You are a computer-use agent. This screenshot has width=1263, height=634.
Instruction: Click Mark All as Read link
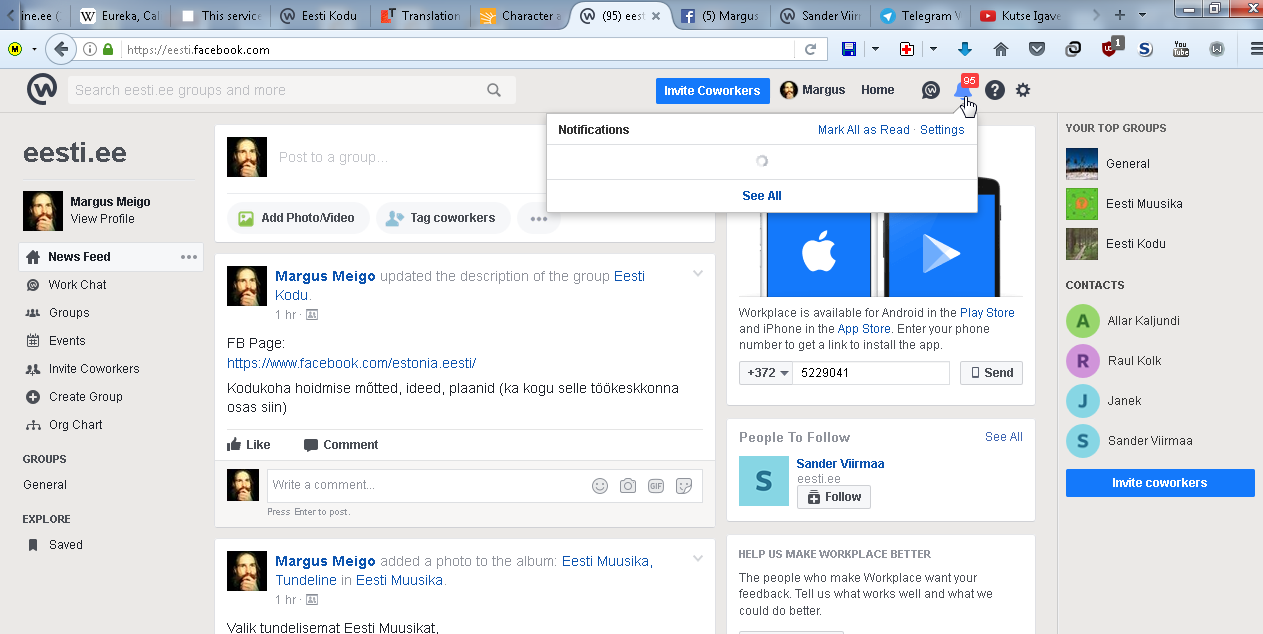(x=863, y=130)
